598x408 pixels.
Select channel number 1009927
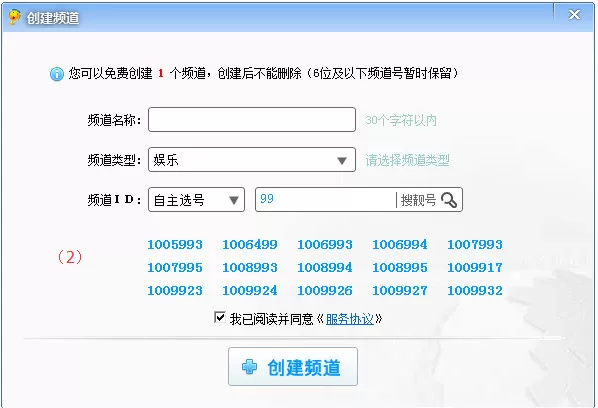click(x=400, y=291)
